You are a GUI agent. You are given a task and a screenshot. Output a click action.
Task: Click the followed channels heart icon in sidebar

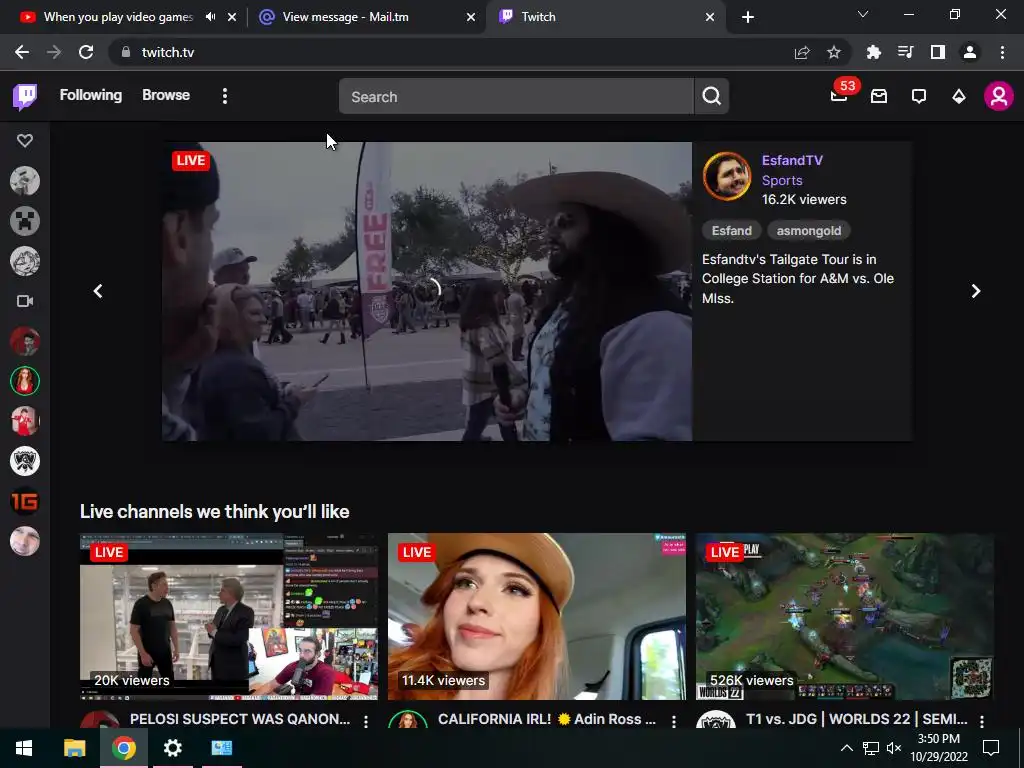25,140
